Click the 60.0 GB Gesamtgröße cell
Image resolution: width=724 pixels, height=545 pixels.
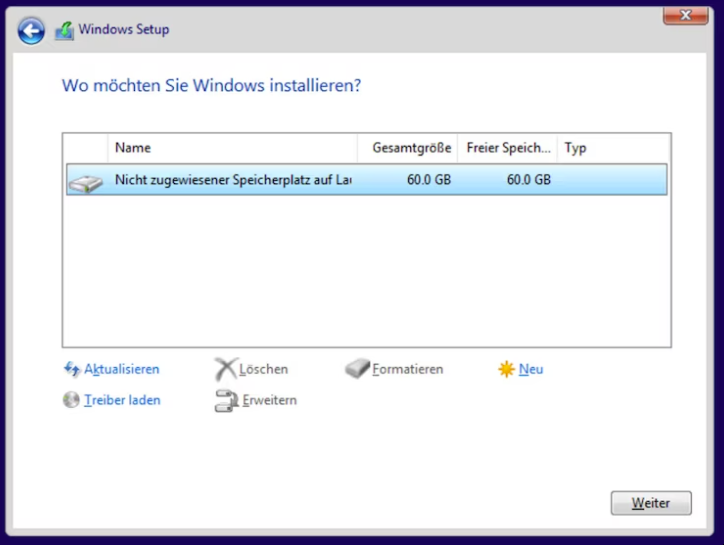point(429,180)
